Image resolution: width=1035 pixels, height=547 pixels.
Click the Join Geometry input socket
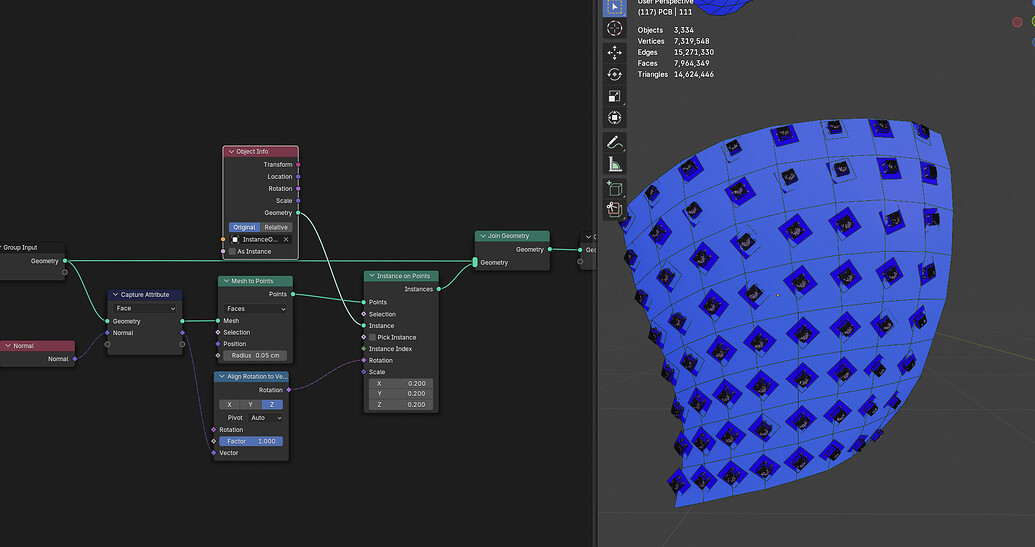(x=475, y=263)
